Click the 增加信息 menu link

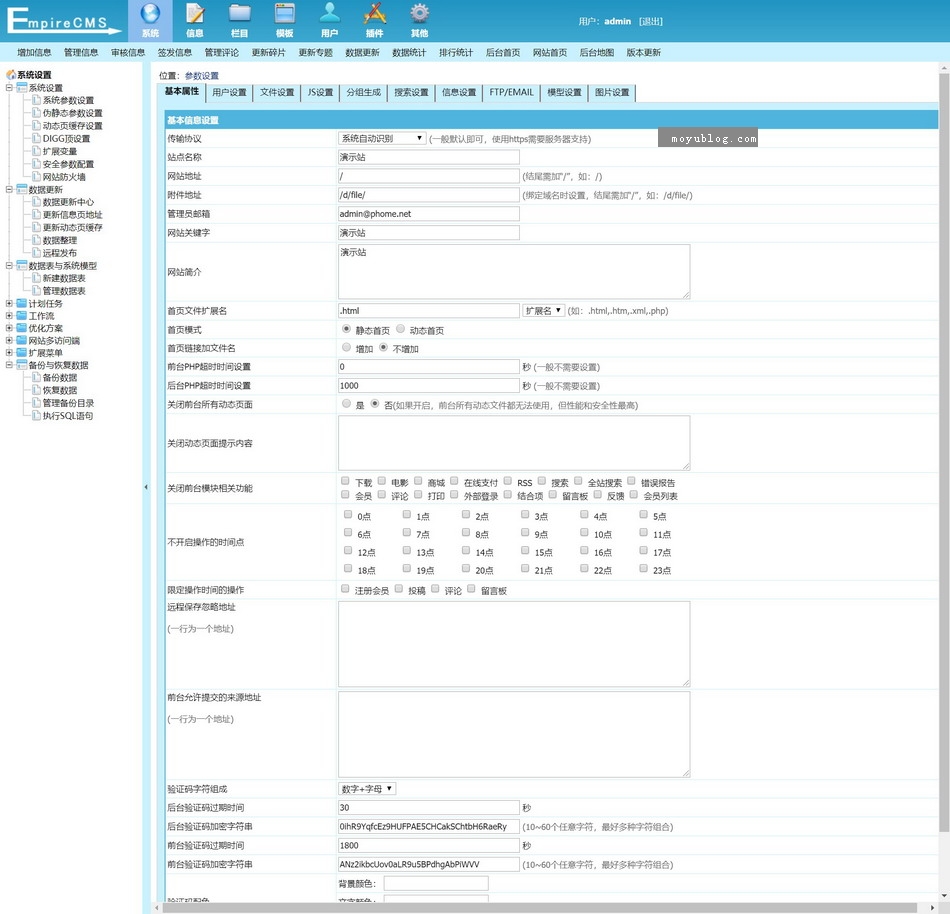coord(34,52)
